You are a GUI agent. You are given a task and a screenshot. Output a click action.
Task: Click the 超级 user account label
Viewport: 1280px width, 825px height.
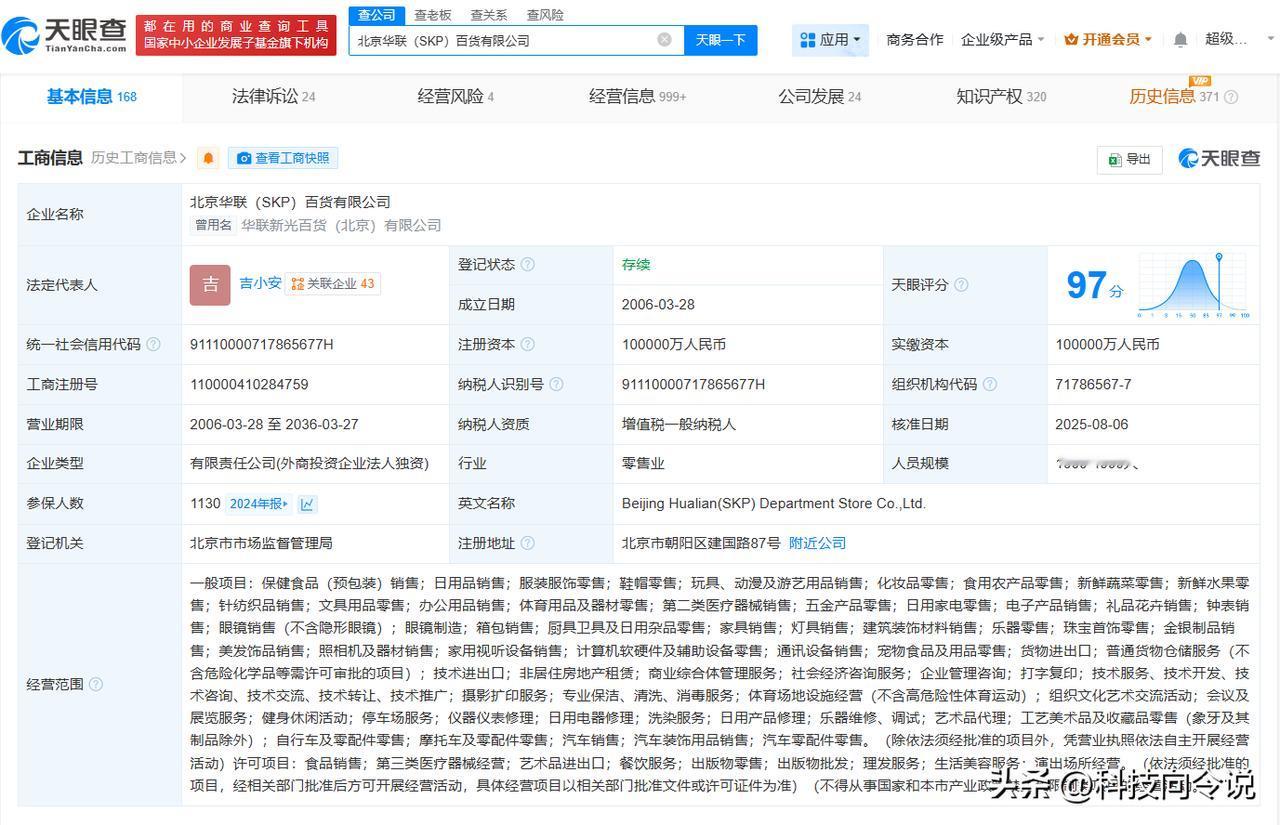[x=1226, y=39]
